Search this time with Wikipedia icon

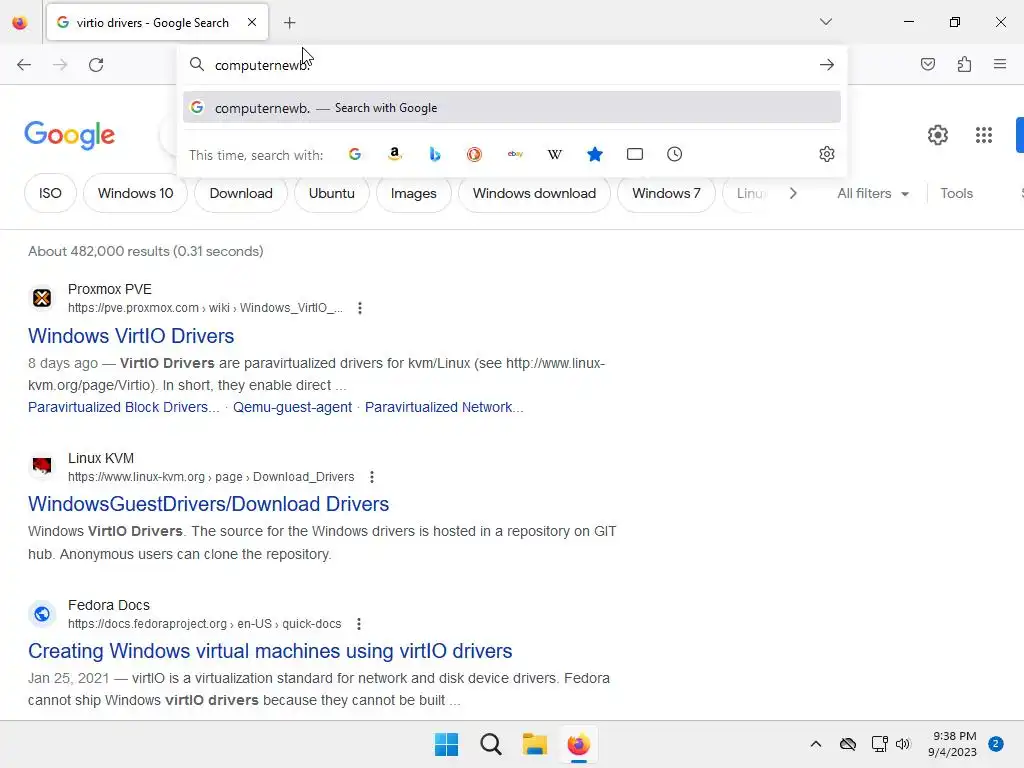coord(554,154)
